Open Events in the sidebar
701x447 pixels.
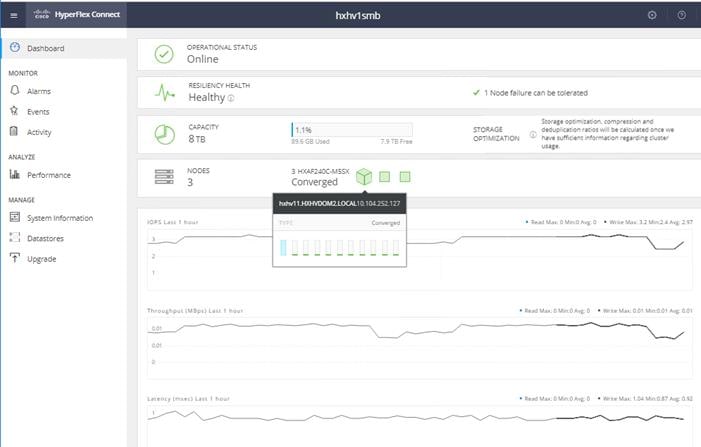coord(63,111)
